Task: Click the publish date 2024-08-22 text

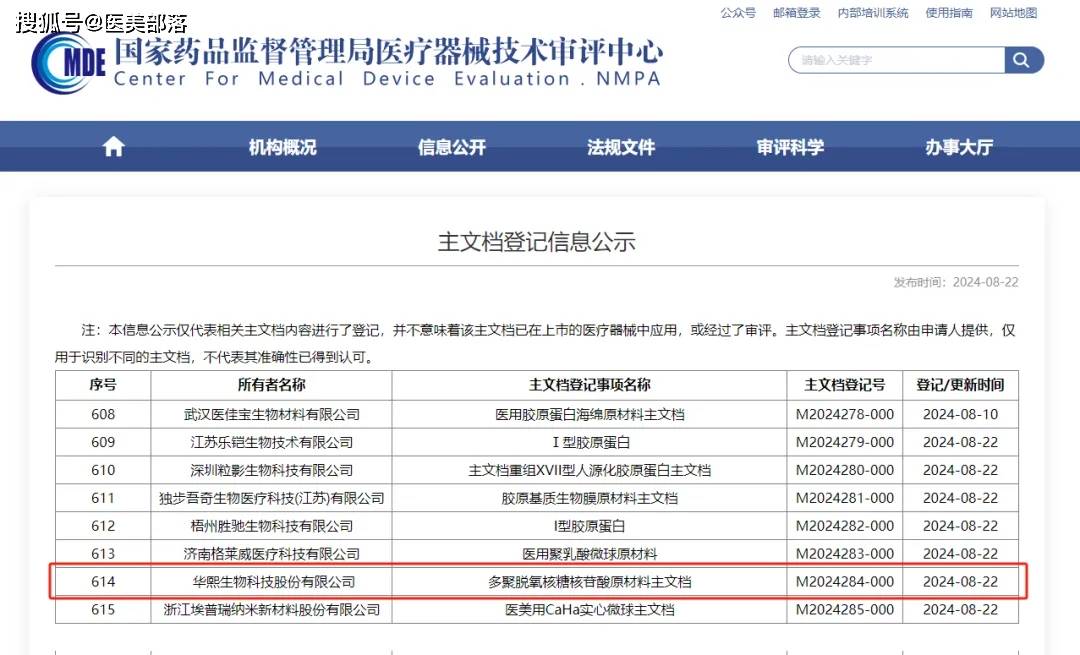Action: [986, 282]
